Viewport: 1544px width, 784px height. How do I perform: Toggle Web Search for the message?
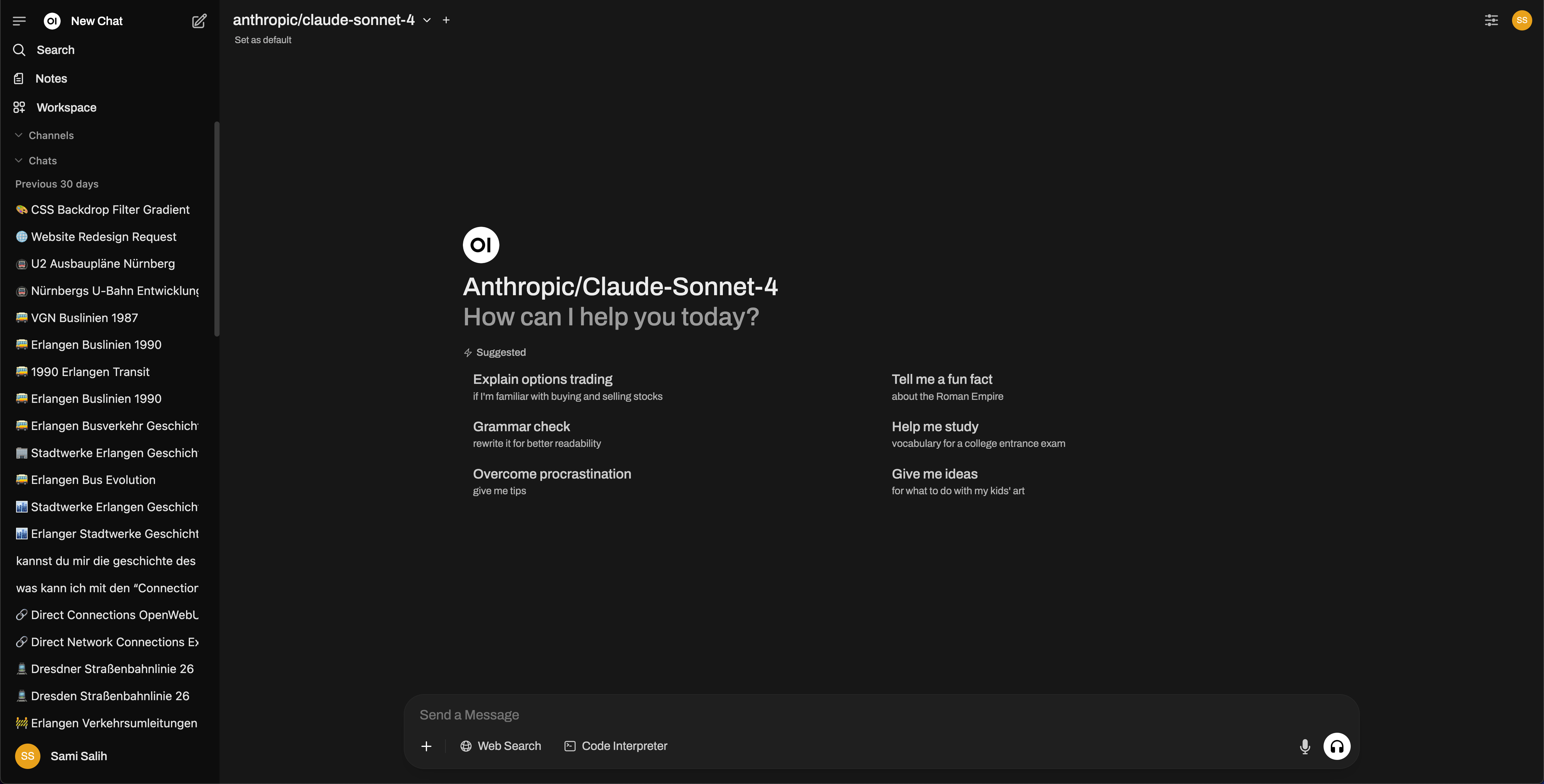pos(501,746)
